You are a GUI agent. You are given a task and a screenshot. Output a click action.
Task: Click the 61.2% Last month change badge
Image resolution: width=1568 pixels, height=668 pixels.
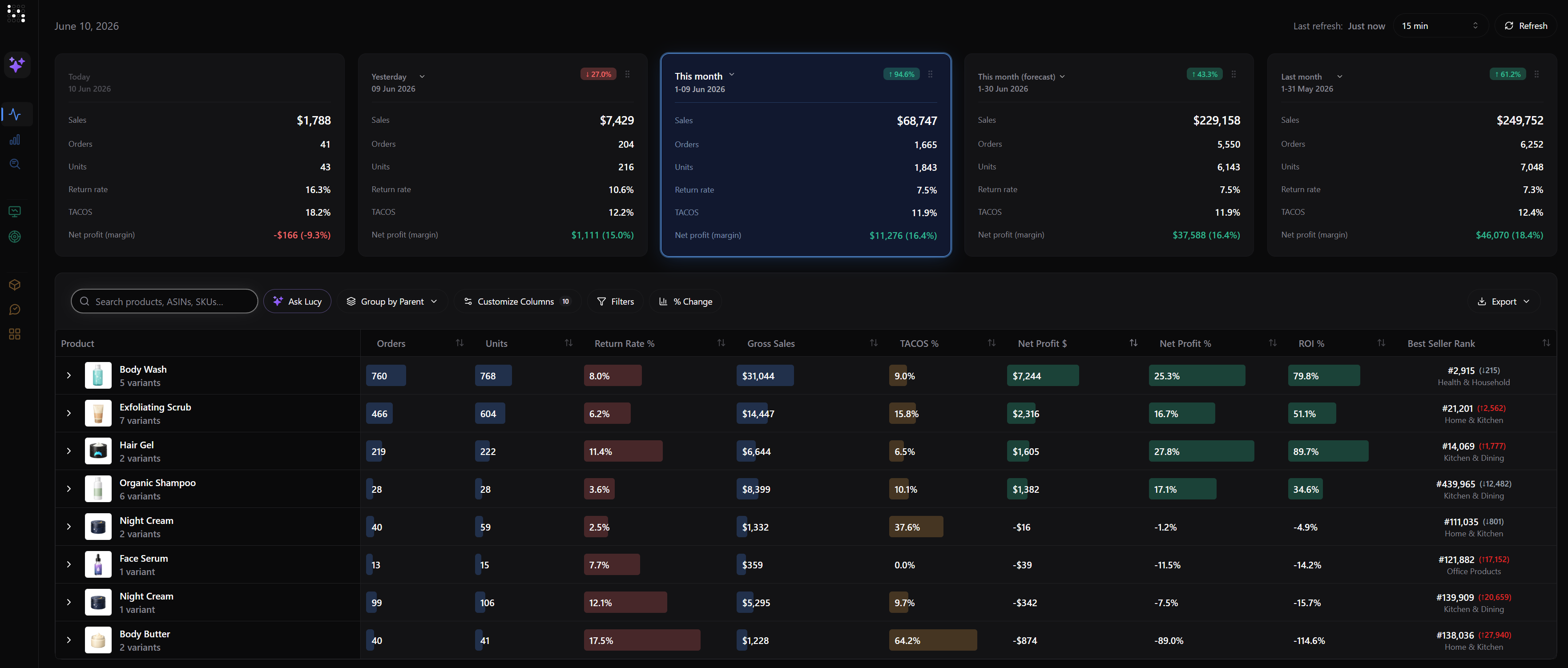click(x=1508, y=74)
